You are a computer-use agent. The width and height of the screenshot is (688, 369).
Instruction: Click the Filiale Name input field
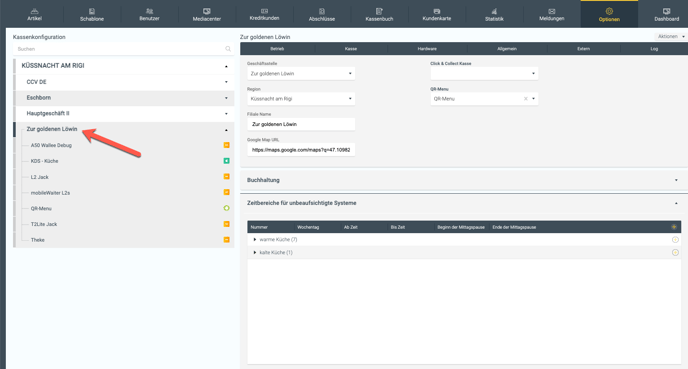click(x=301, y=124)
